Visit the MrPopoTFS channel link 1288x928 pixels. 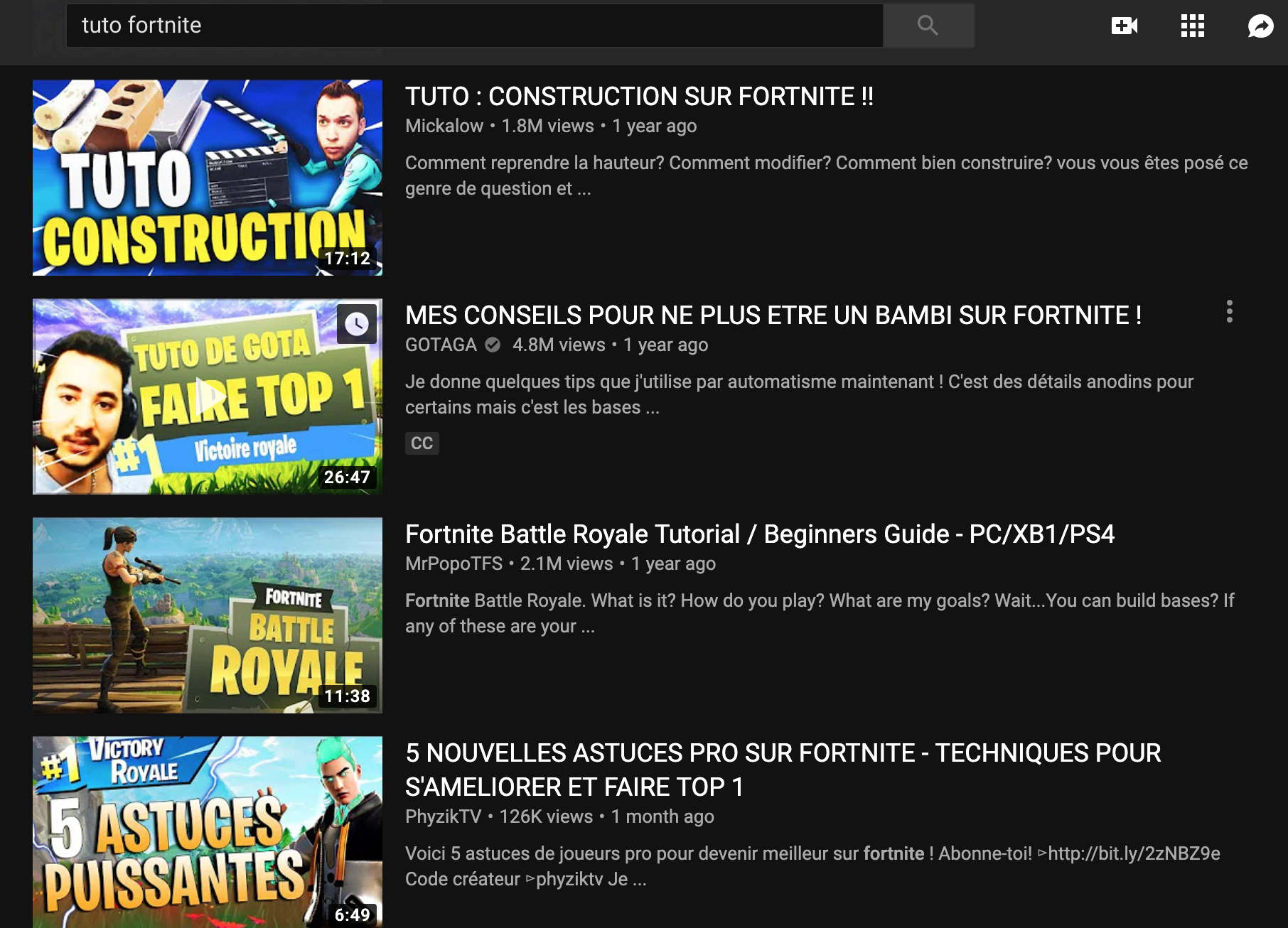tap(454, 563)
